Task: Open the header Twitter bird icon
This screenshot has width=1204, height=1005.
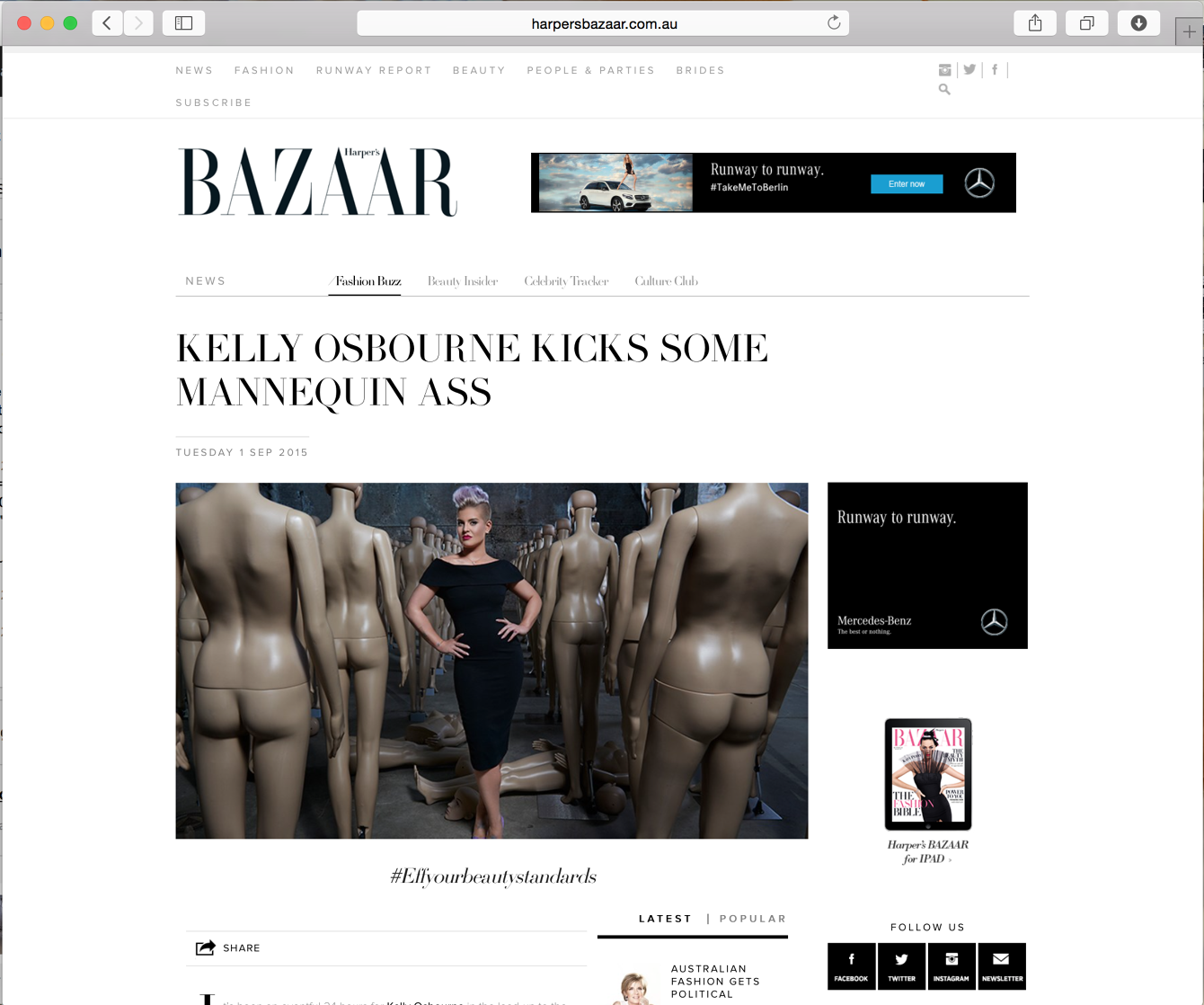Action: [969, 69]
